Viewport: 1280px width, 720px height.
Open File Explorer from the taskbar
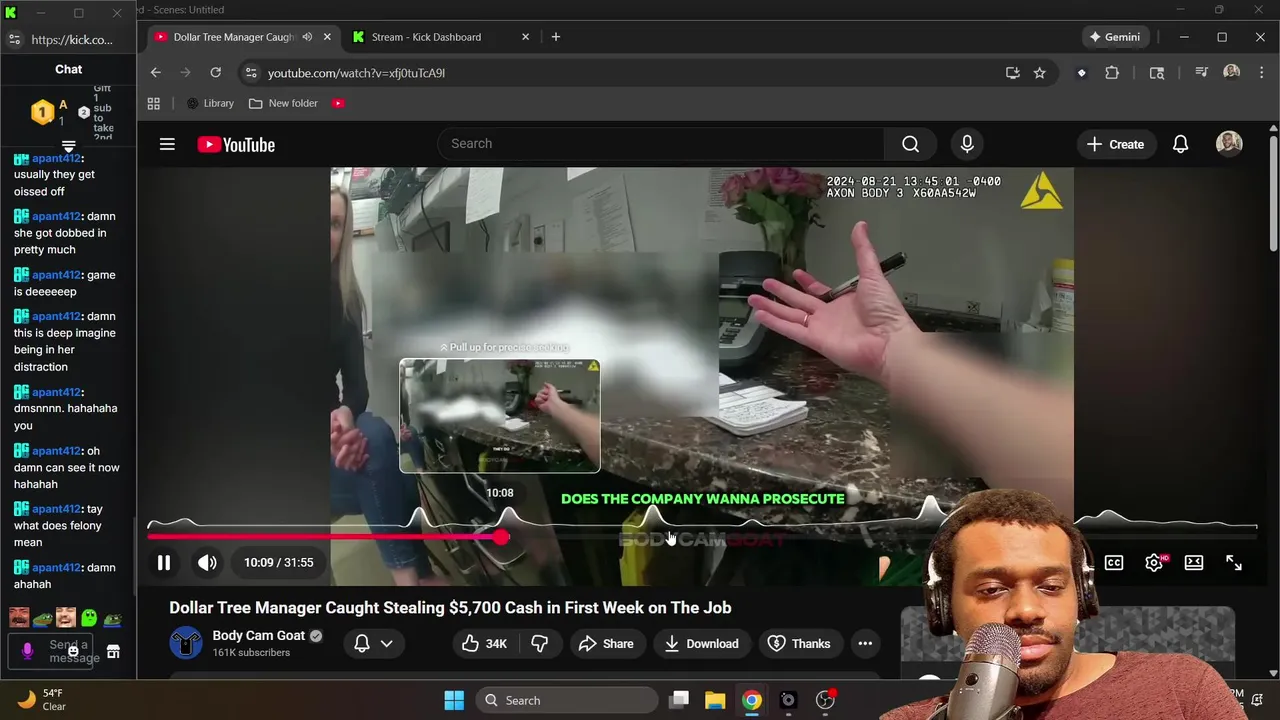[x=715, y=700]
